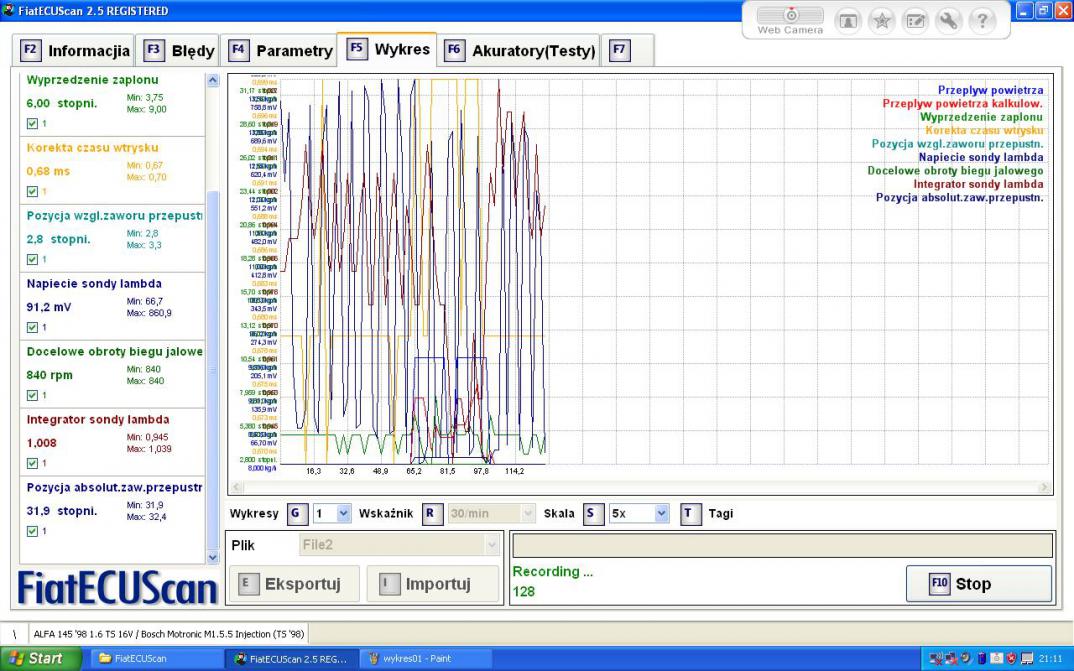
Task: Disable the Korekta czasu wtrysku checkbox
Action: click(x=32, y=191)
